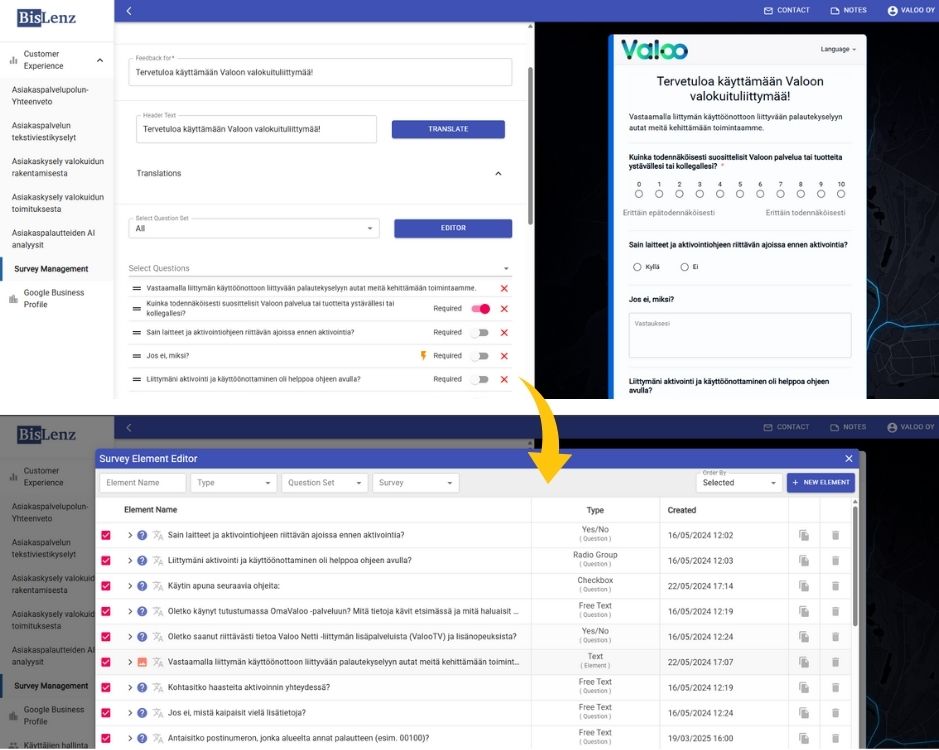Open the Type filter dropdown in the editor
This screenshot has height=750, width=939.
[x=233, y=483]
